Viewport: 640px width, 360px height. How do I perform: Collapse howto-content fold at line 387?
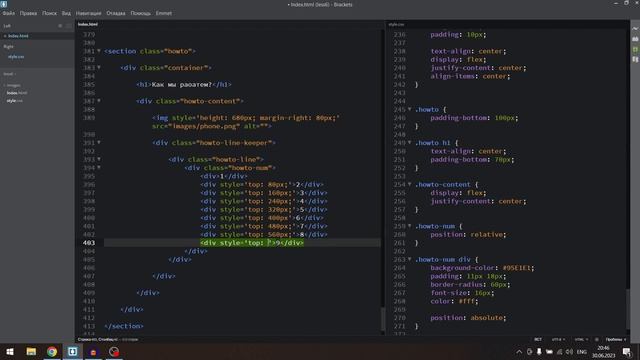[99, 101]
